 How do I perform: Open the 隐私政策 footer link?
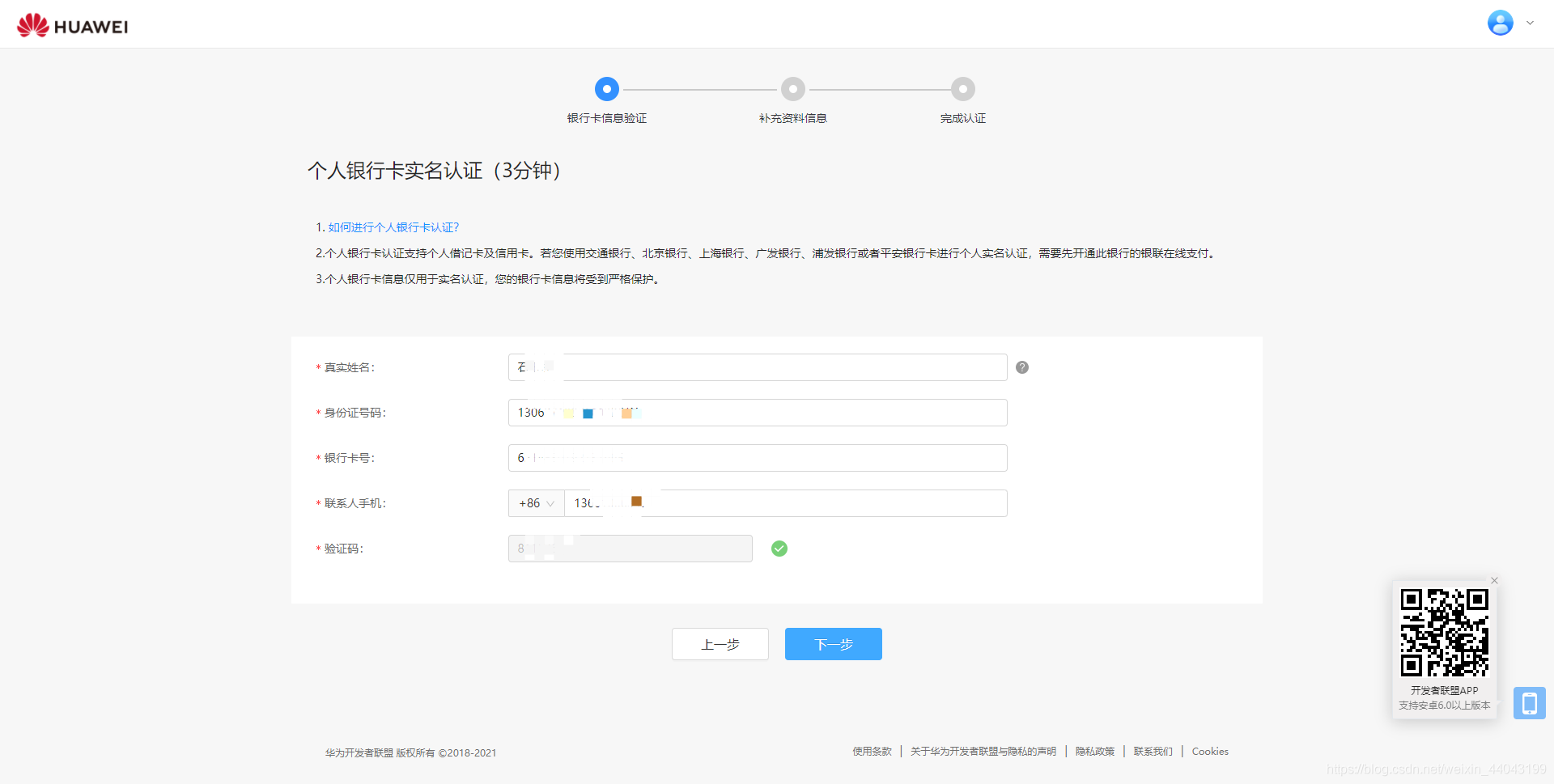click(1095, 752)
